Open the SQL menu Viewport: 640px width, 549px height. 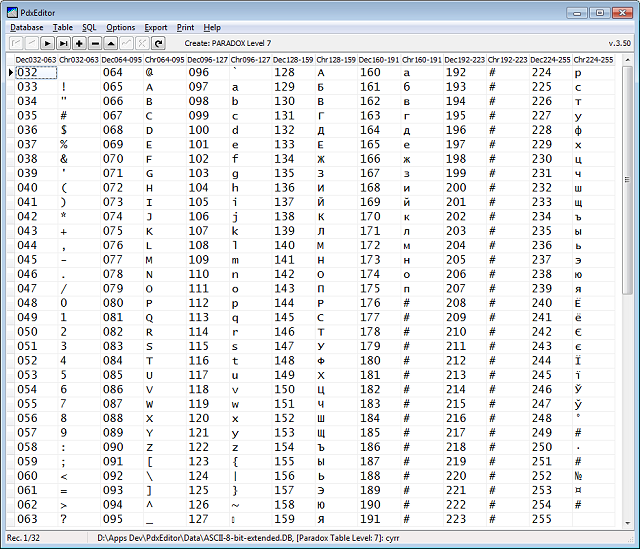click(89, 27)
